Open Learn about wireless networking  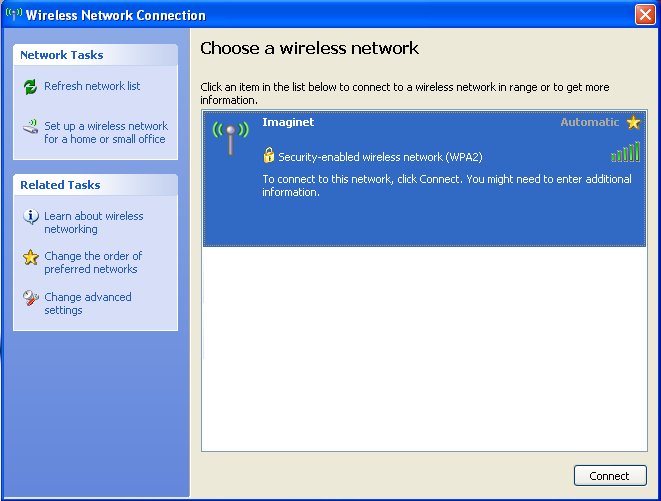(x=94, y=222)
